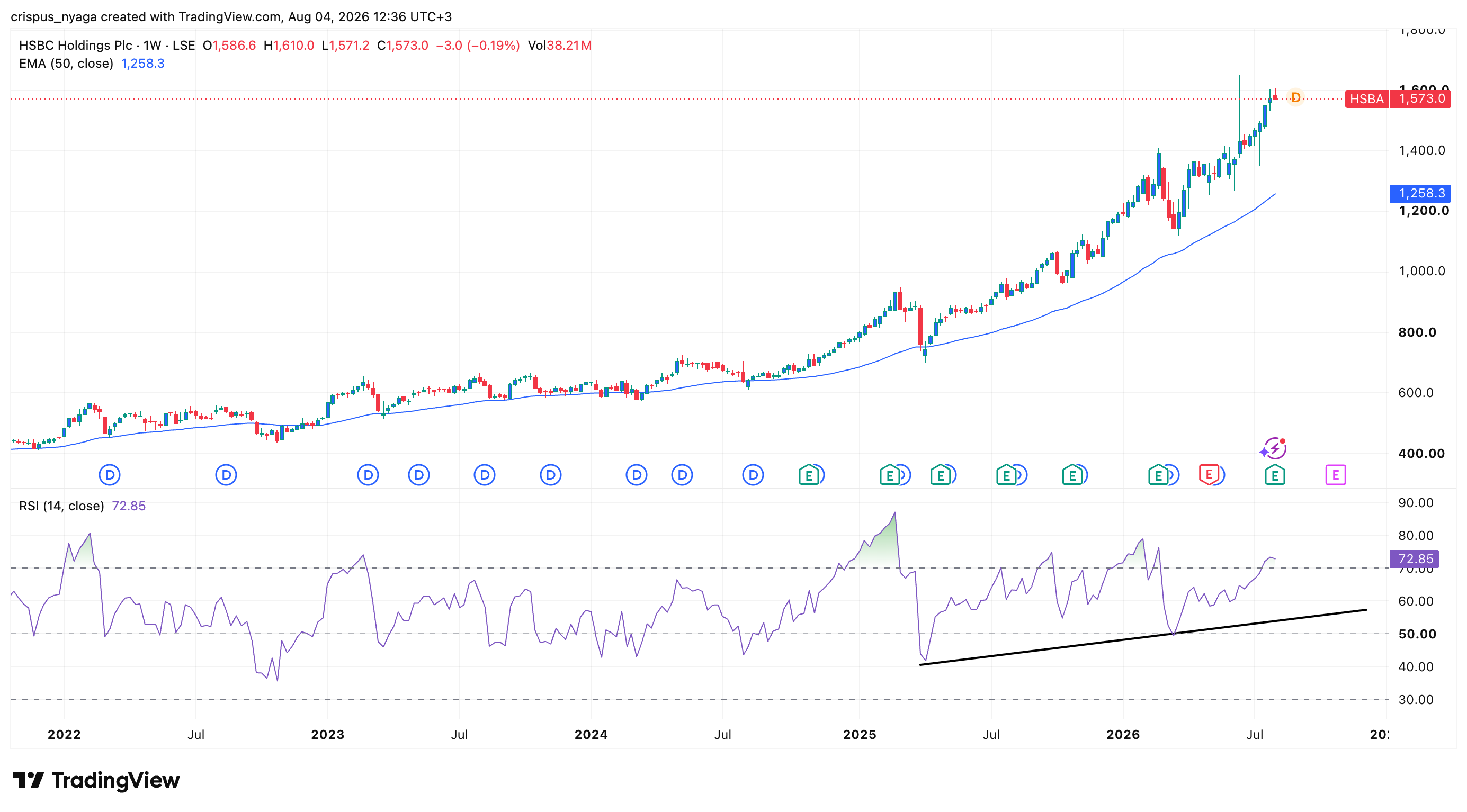The image size is (1467, 812).
Task: Click the dividend marker near August 2023
Action: 485,475
